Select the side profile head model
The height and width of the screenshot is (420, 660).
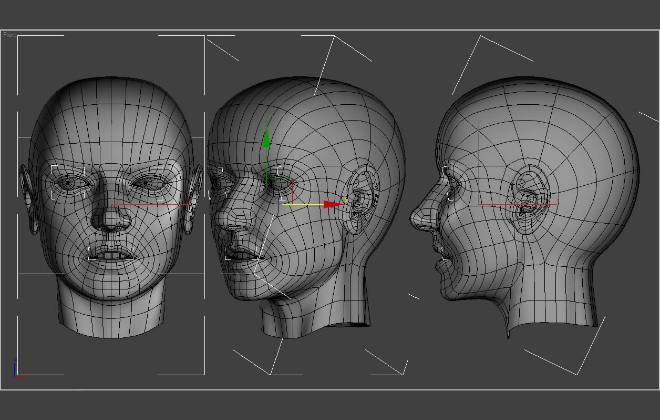(x=524, y=206)
